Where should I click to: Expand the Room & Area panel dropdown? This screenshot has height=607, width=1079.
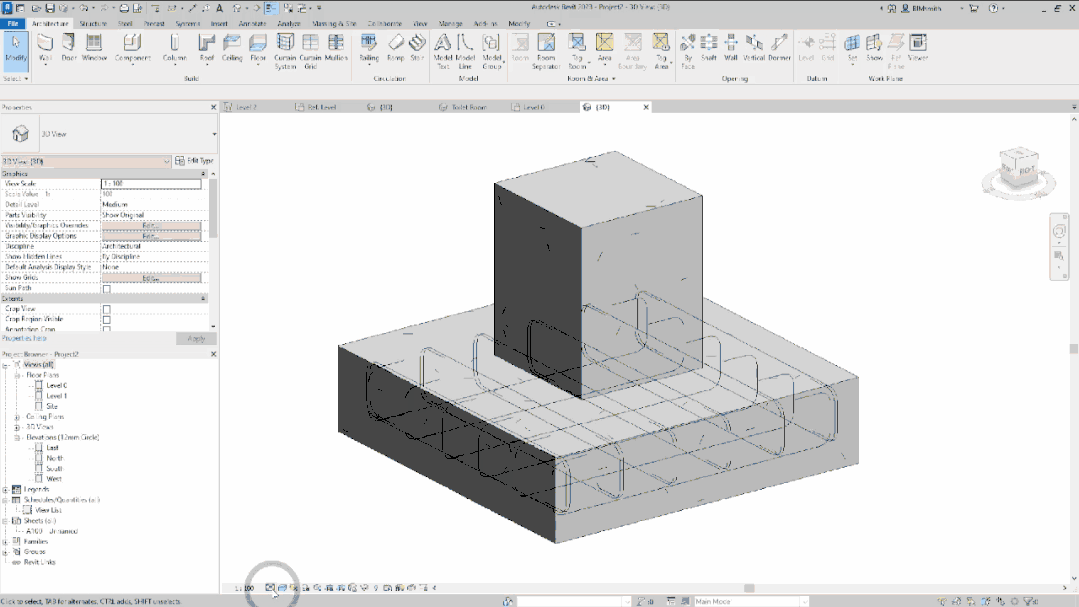(590, 78)
